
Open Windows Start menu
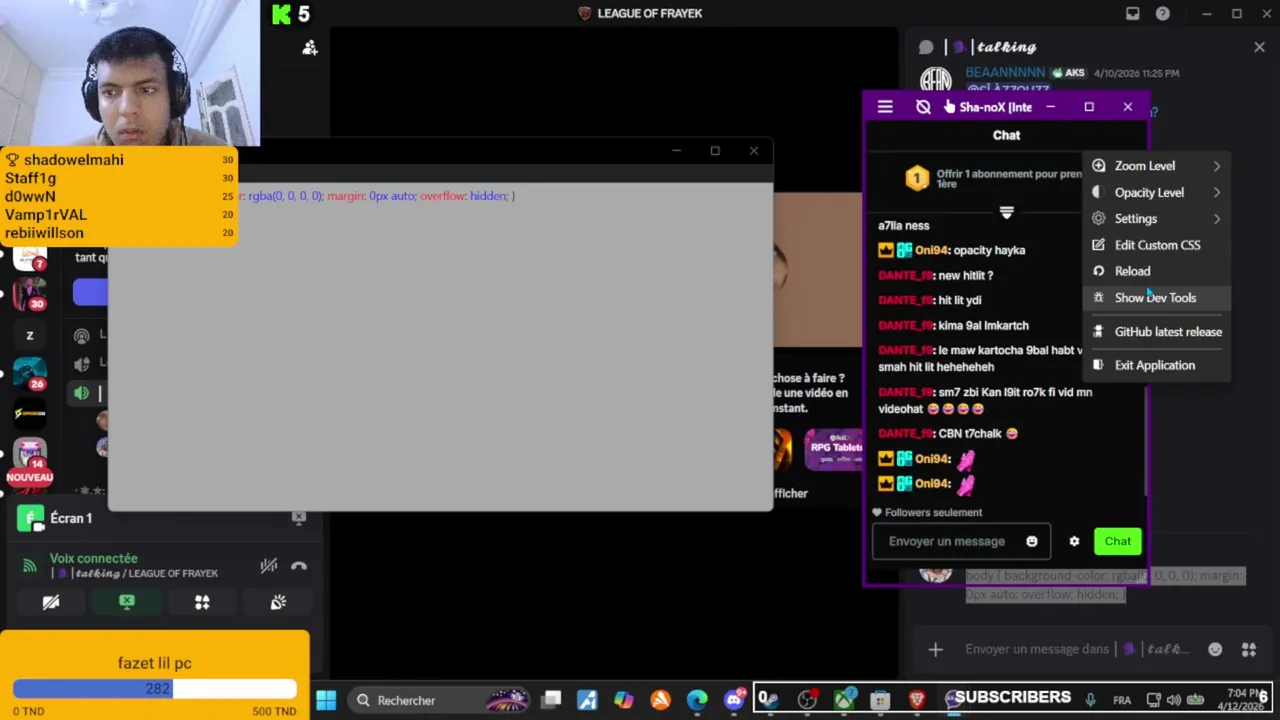click(326, 700)
